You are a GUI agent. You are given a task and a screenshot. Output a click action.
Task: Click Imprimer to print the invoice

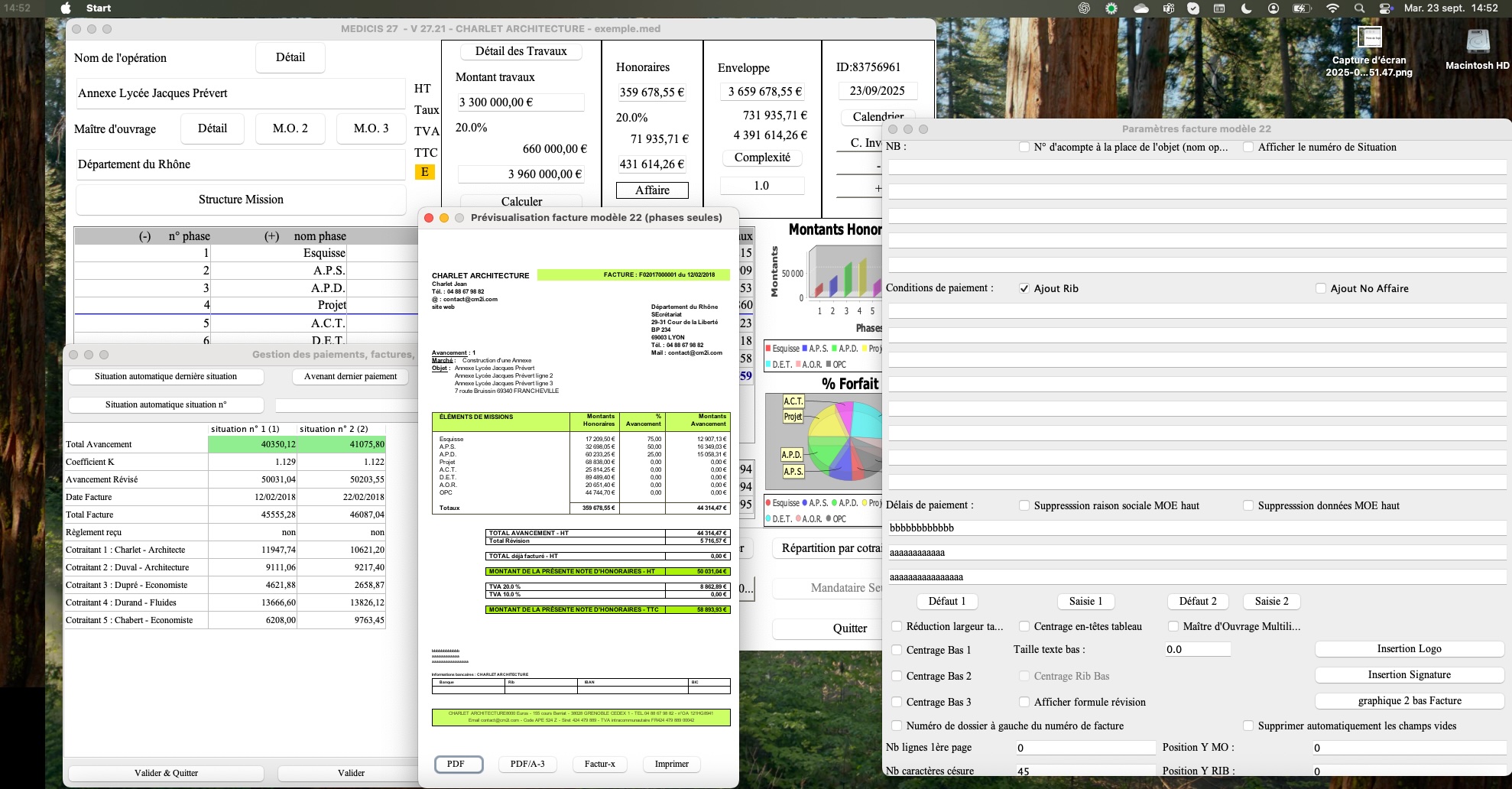click(672, 764)
